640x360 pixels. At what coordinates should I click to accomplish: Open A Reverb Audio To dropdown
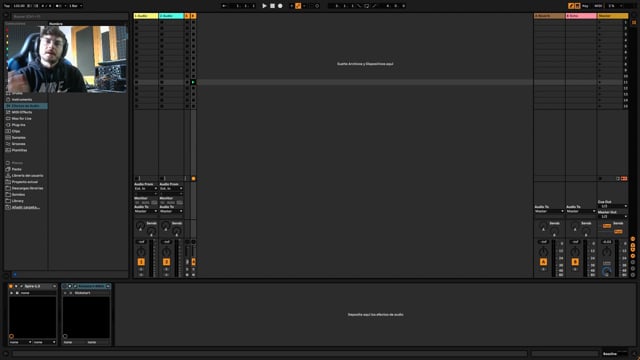point(549,211)
